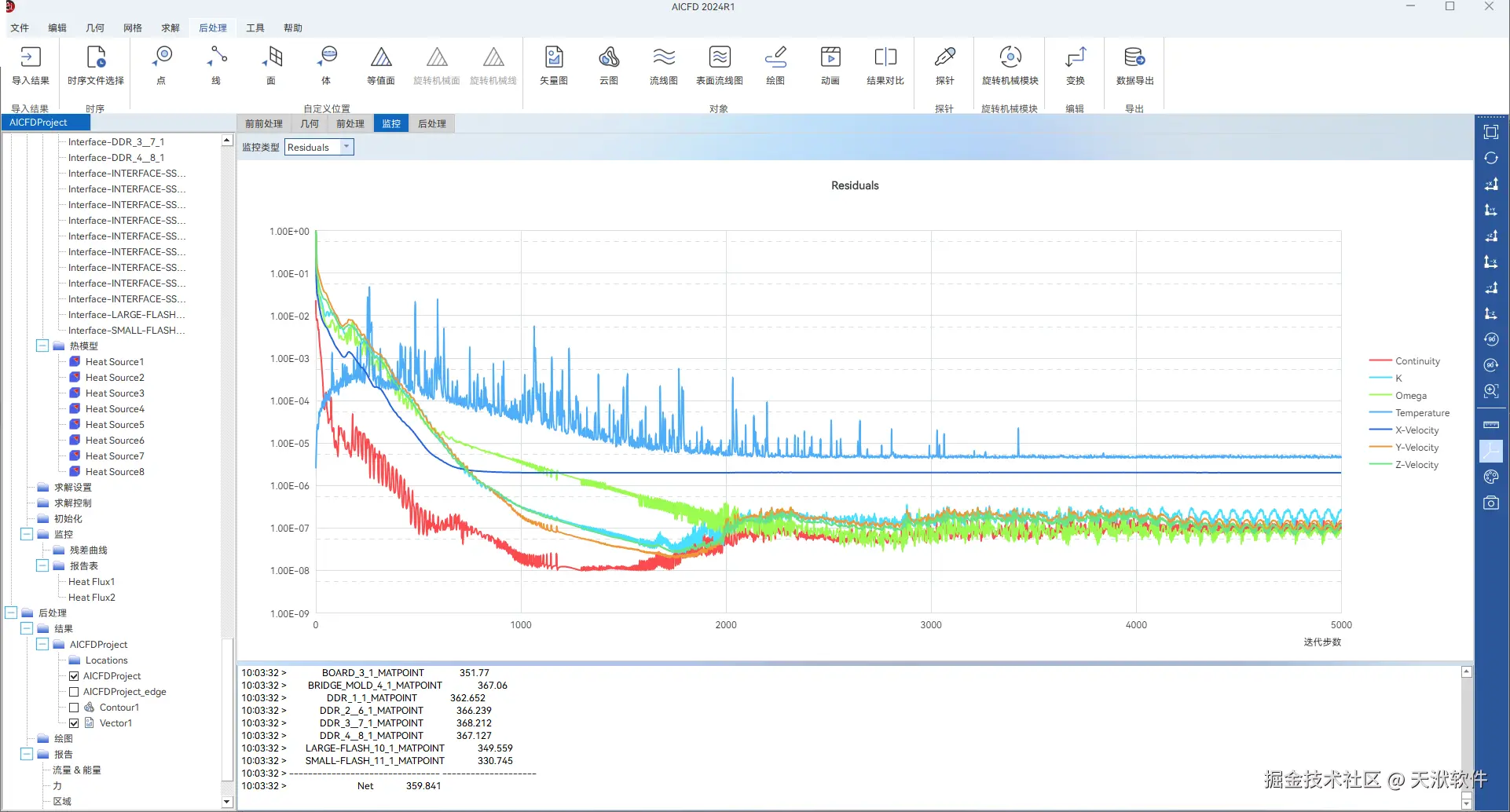Image resolution: width=1510 pixels, height=812 pixels.
Task: Select the Heat Source3 tree item
Action: pos(115,393)
